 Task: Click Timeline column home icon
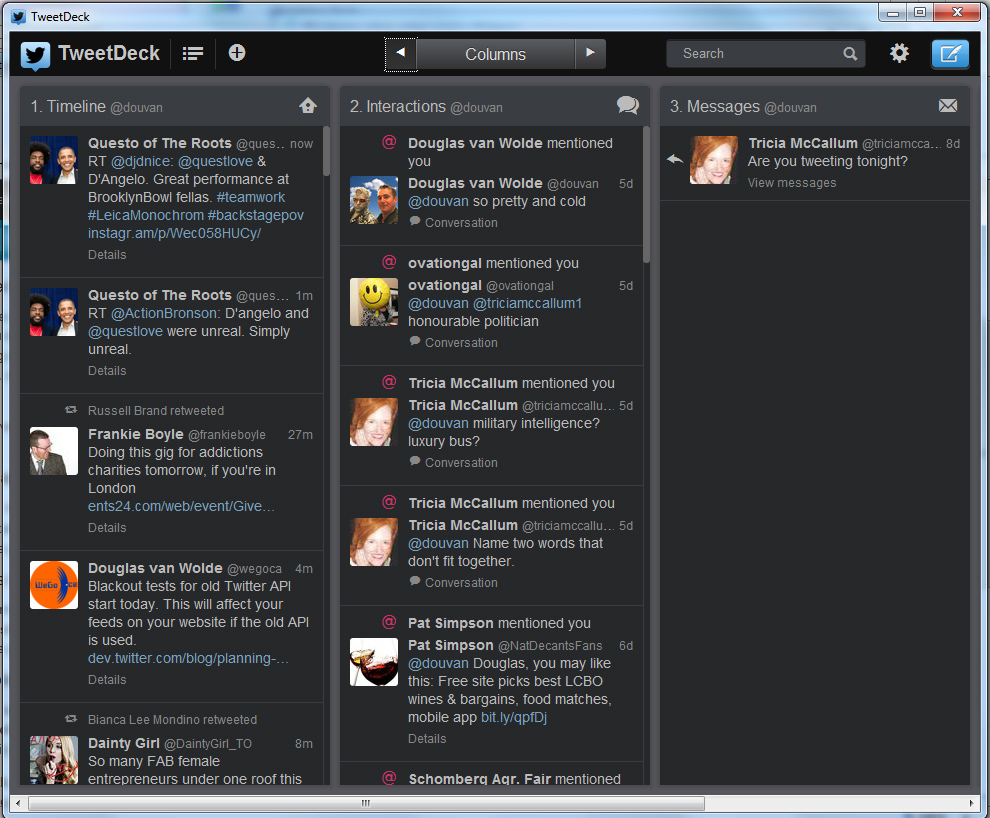308,105
